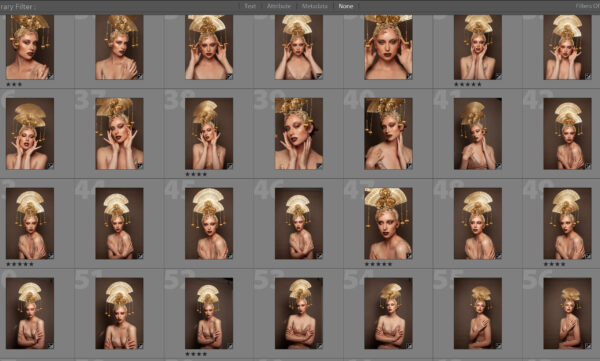Viewport: 600px width, 361px height.
Task: Click the develop badge on photo 49
Action: click(588, 256)
